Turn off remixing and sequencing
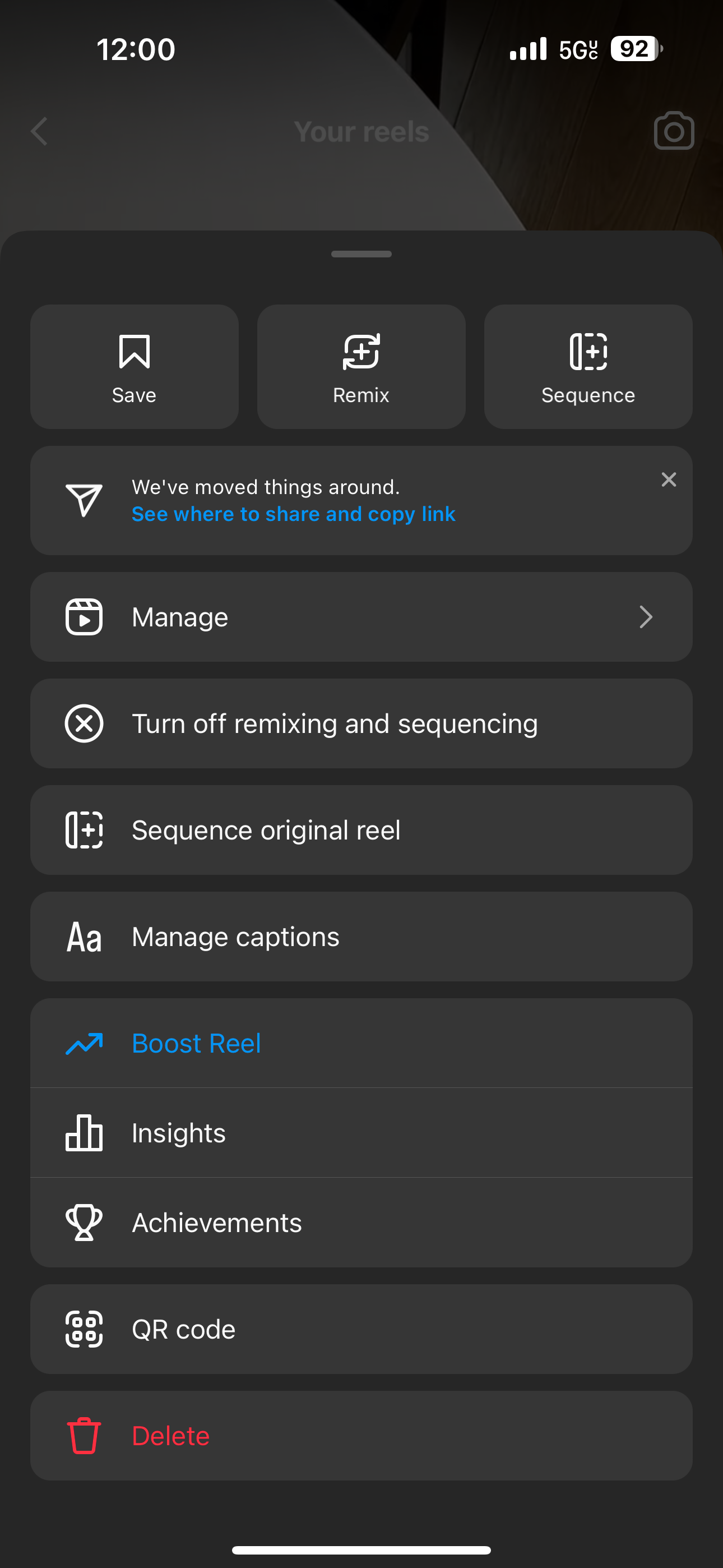Viewport: 723px width, 1568px height. [x=335, y=724]
